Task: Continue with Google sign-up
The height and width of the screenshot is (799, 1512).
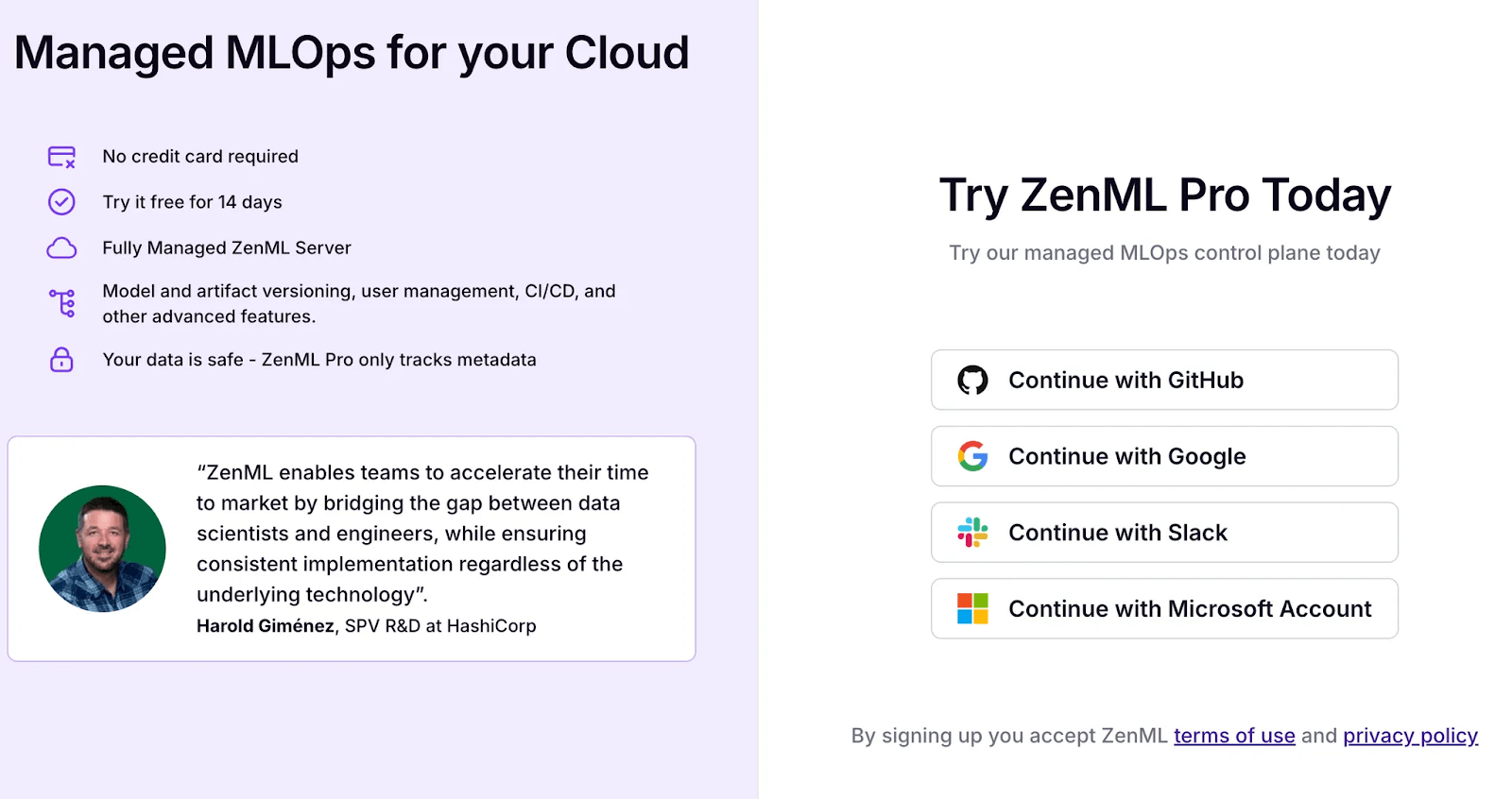Action: pos(1164,456)
